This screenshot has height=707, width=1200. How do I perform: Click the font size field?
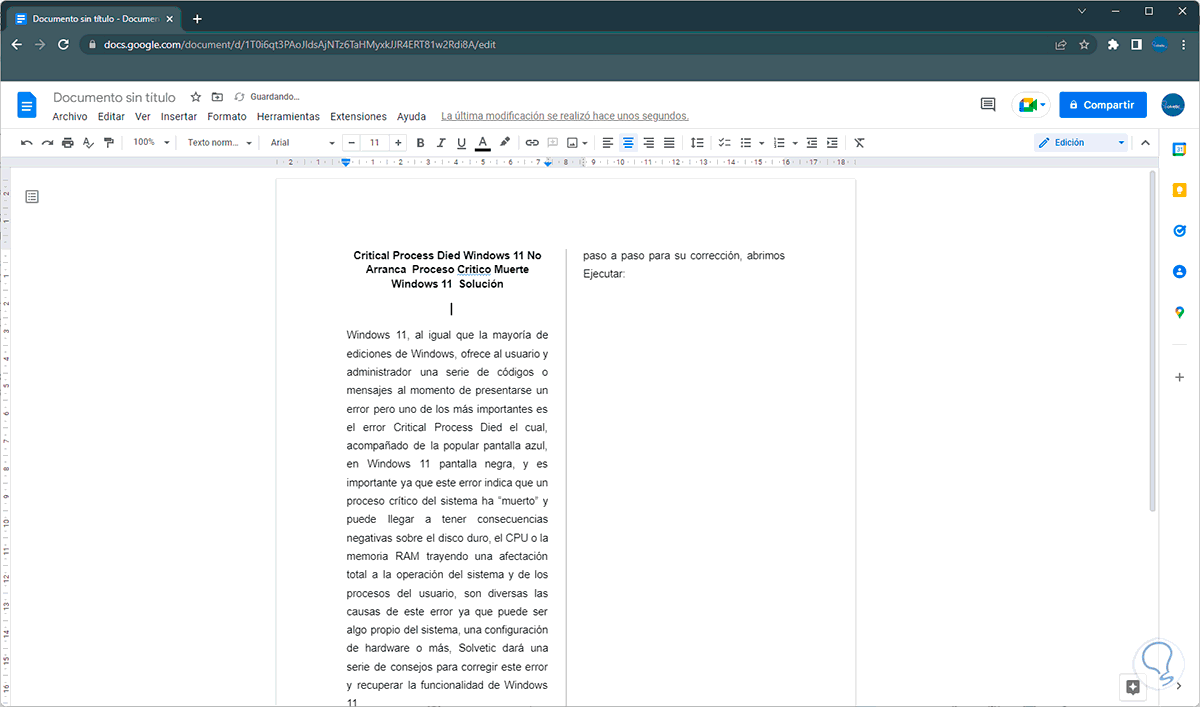point(375,143)
